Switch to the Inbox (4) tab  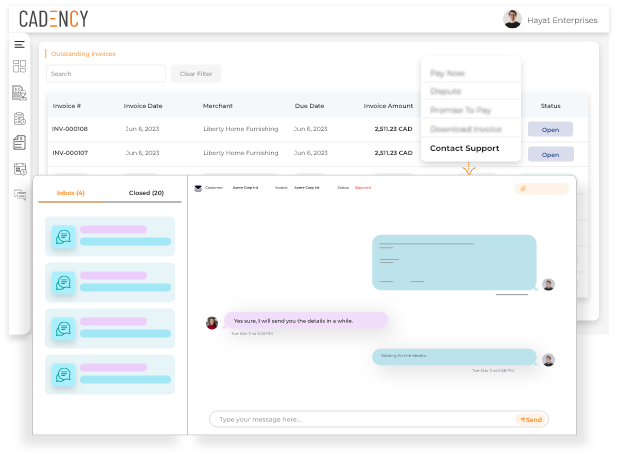click(70, 193)
